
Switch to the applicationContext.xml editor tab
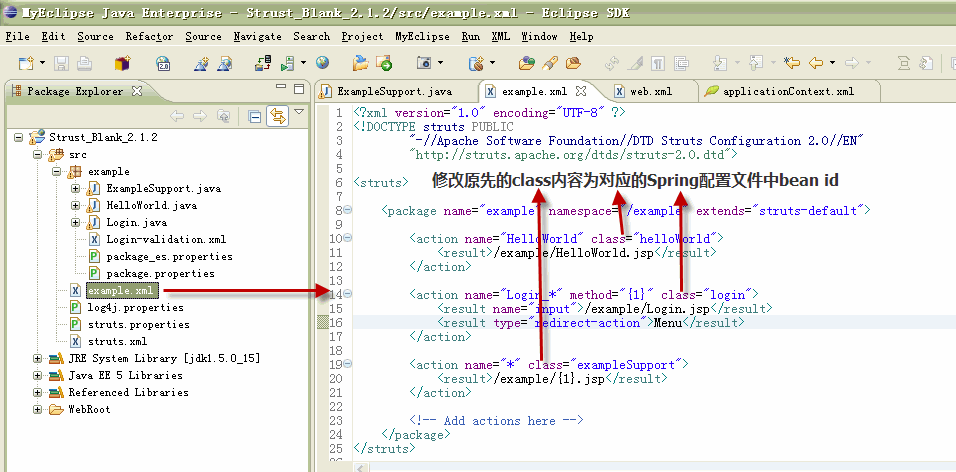click(x=788, y=91)
